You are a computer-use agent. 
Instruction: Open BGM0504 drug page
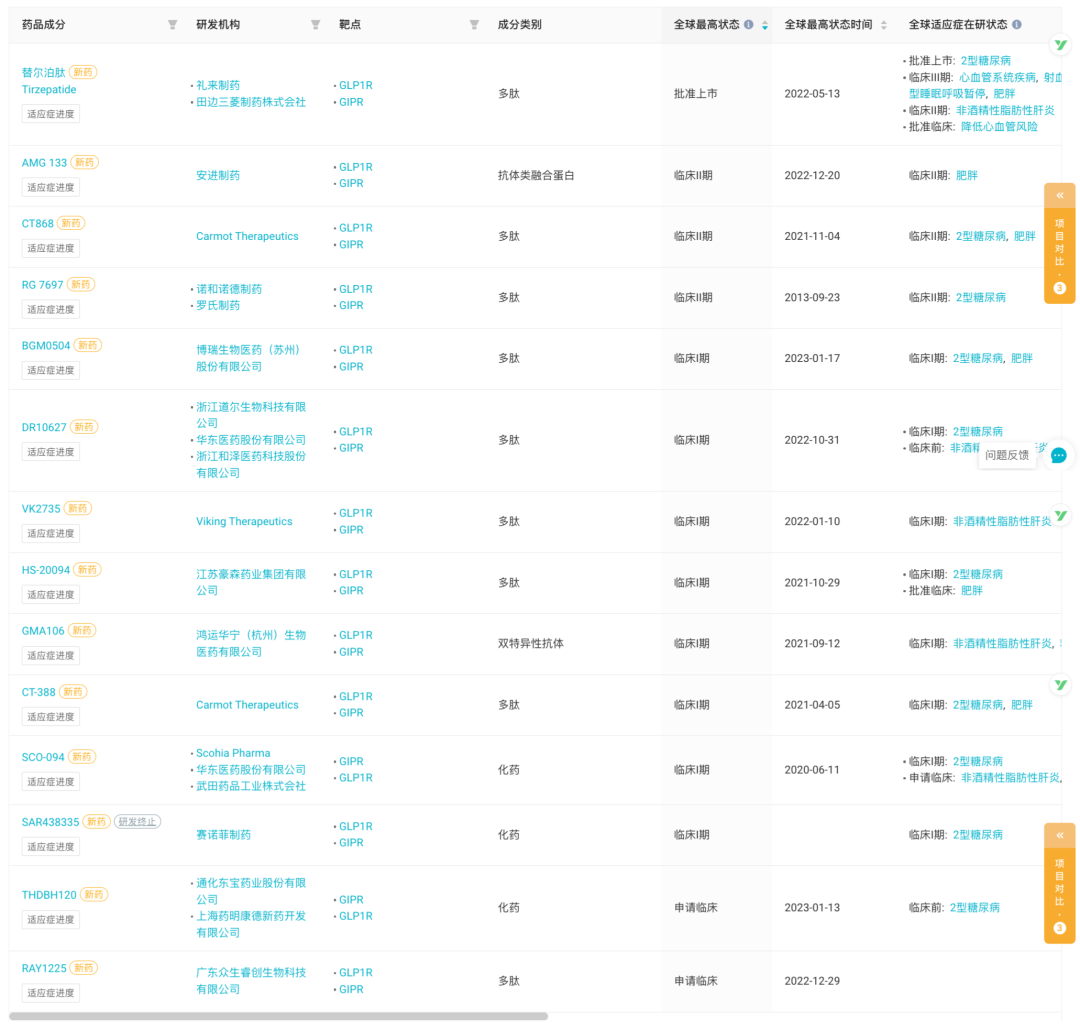[x=45, y=345]
